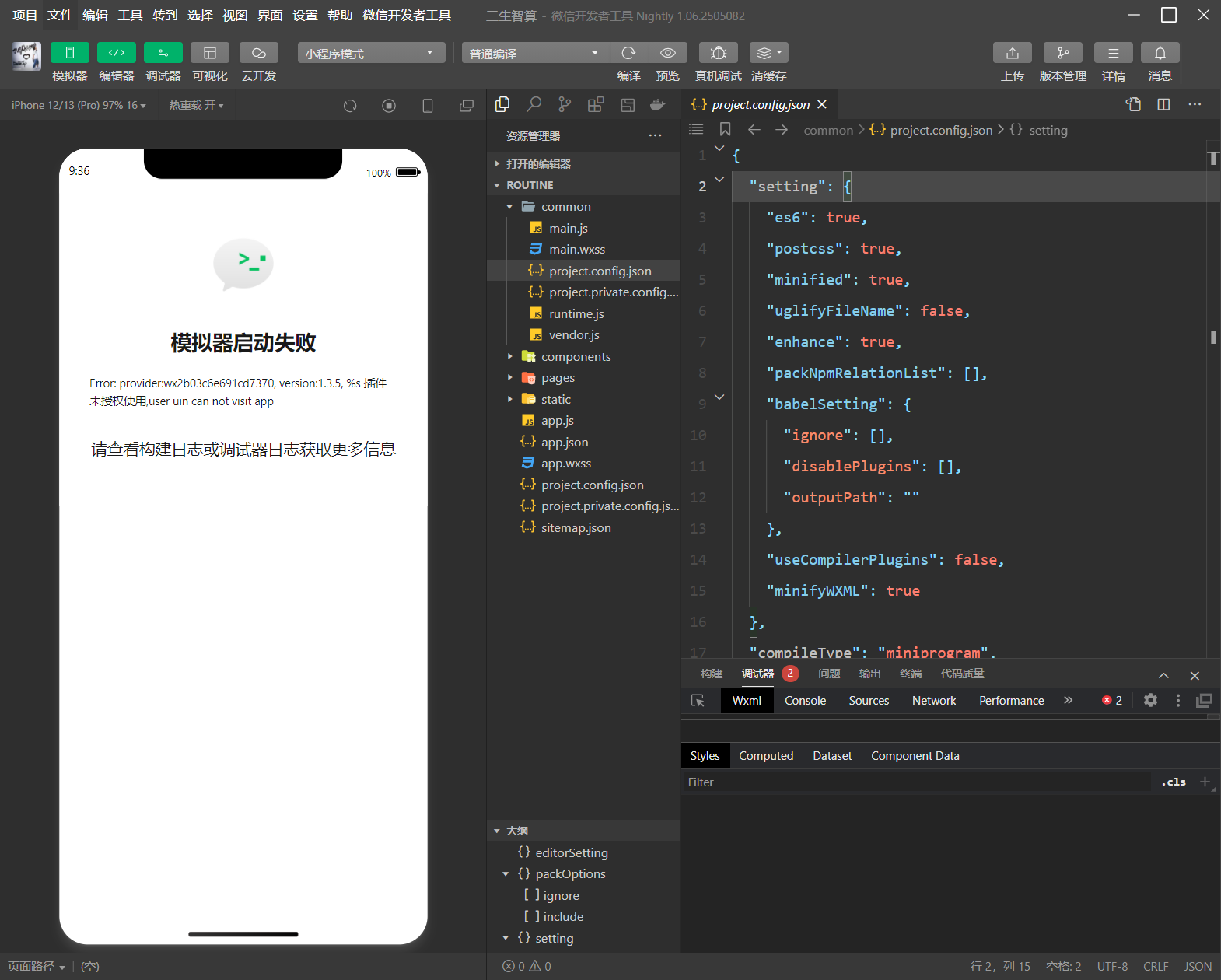Image resolution: width=1221 pixels, height=980 pixels.
Task: Collapse the ROUTINE project section
Action: click(583, 185)
